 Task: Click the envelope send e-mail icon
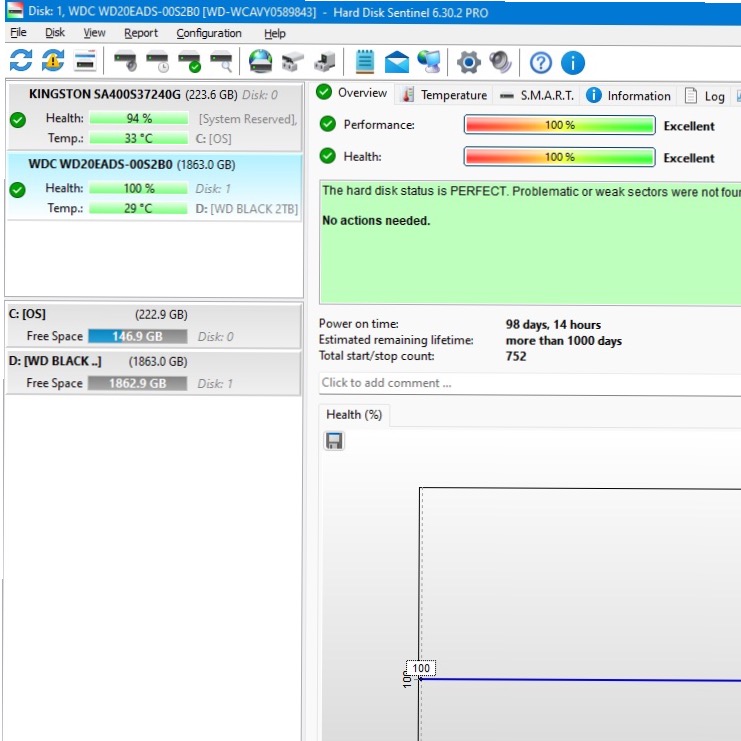pos(397,62)
